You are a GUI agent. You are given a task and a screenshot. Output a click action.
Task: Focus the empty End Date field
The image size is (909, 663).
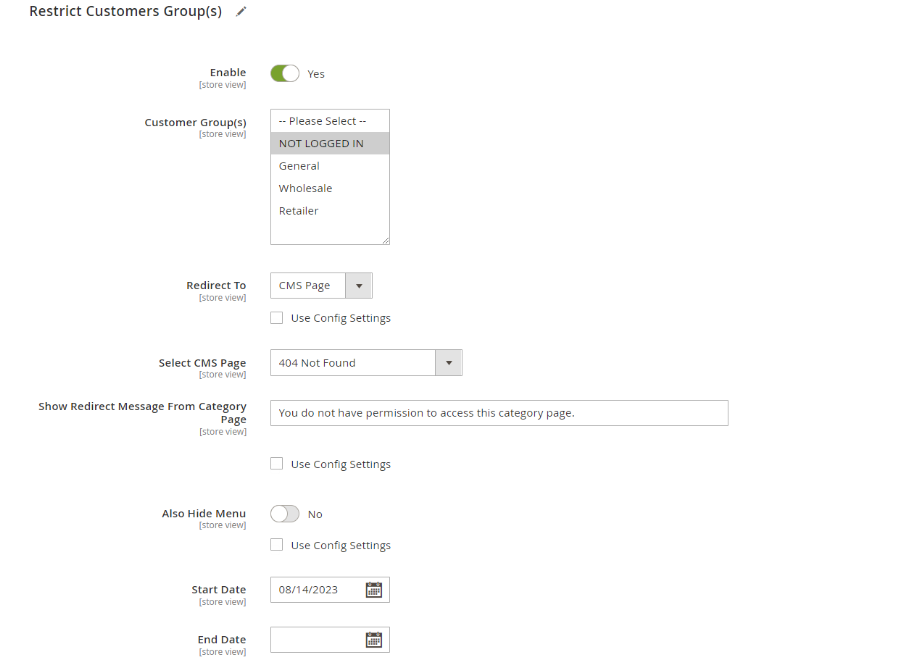click(x=315, y=640)
